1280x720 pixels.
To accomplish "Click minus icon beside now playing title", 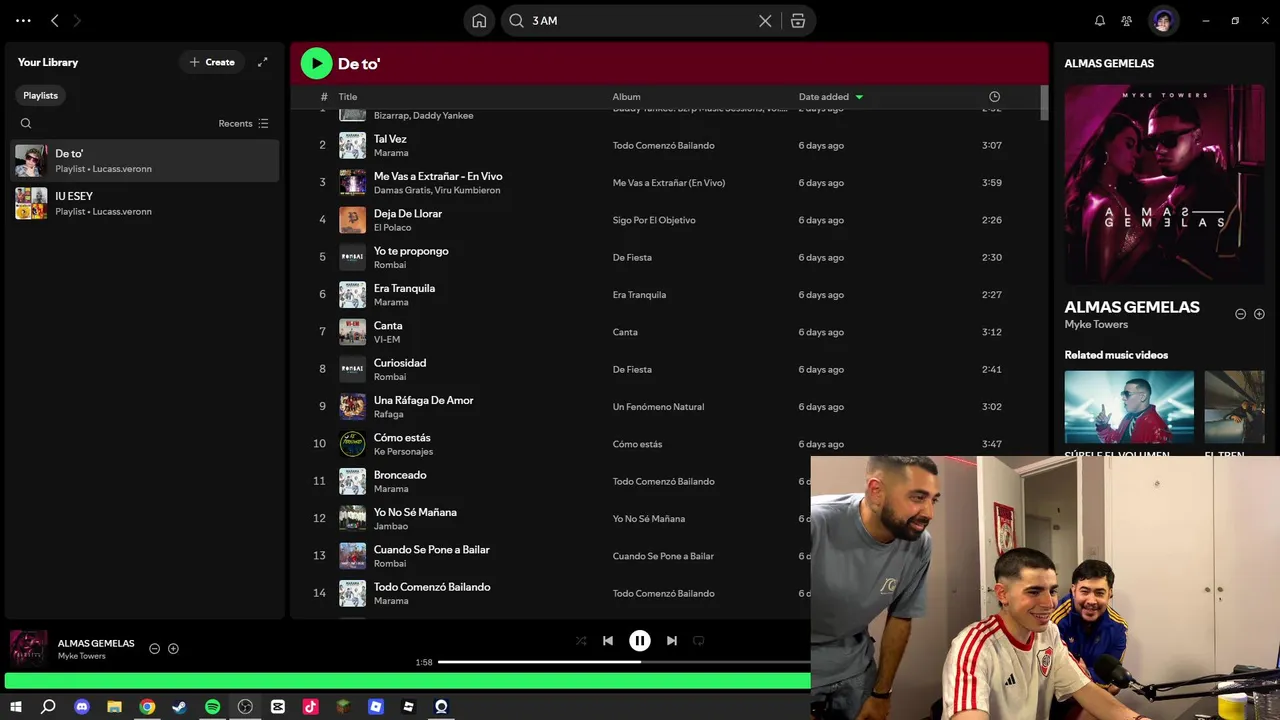I will (154, 649).
